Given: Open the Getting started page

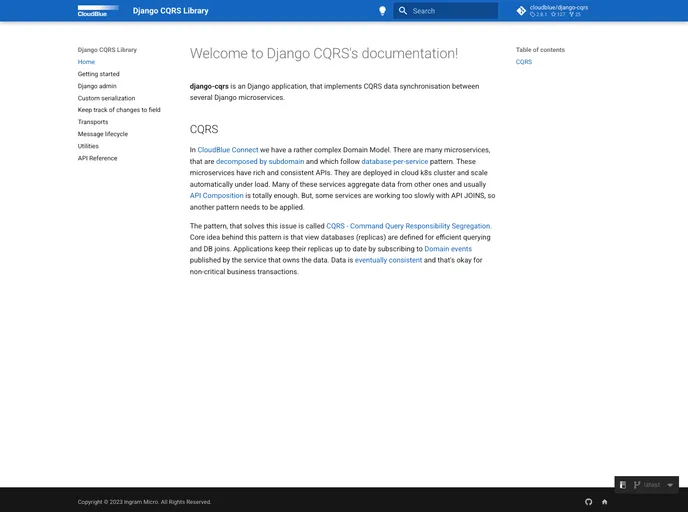Looking at the screenshot, I should (98, 74).
